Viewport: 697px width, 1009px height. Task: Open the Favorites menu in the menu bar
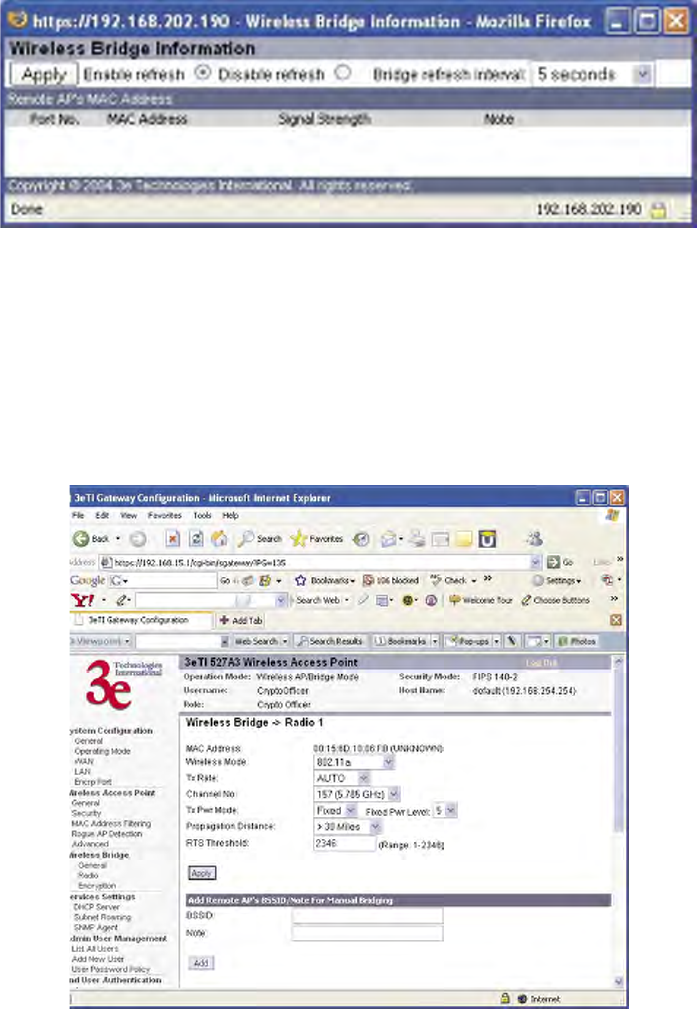165,515
